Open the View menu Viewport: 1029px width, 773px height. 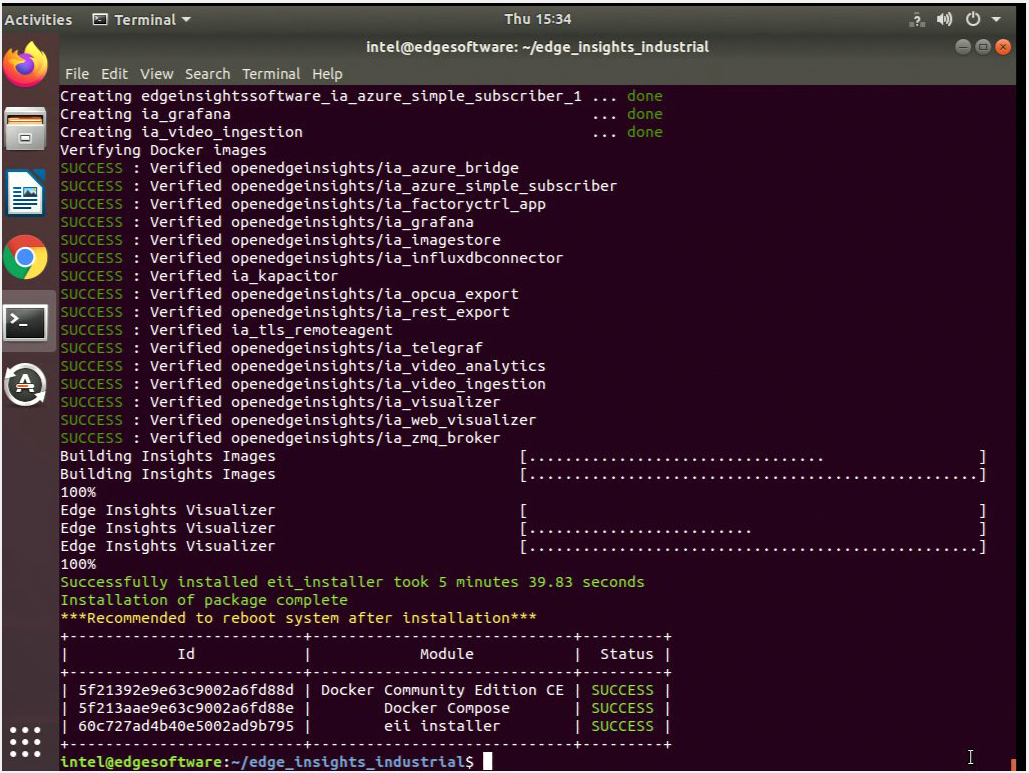(x=156, y=73)
